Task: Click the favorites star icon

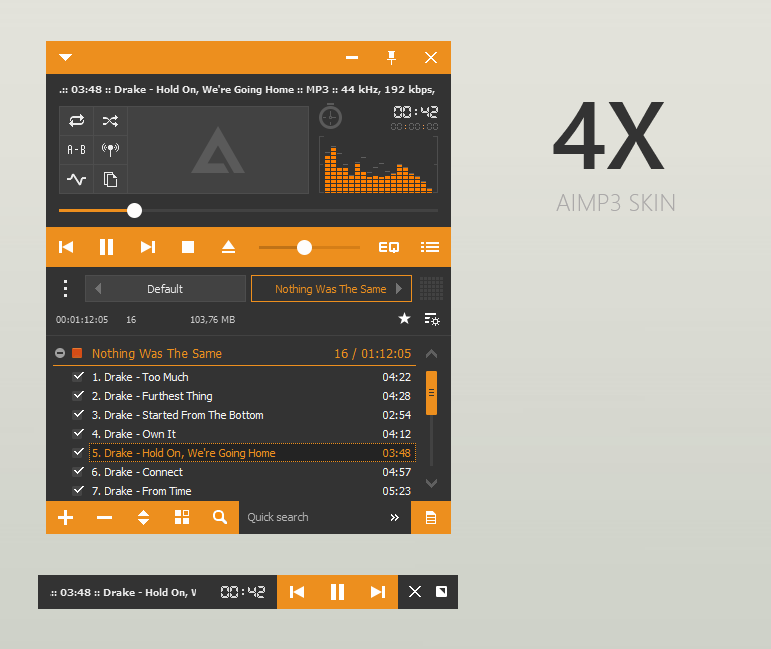Action: 404,319
